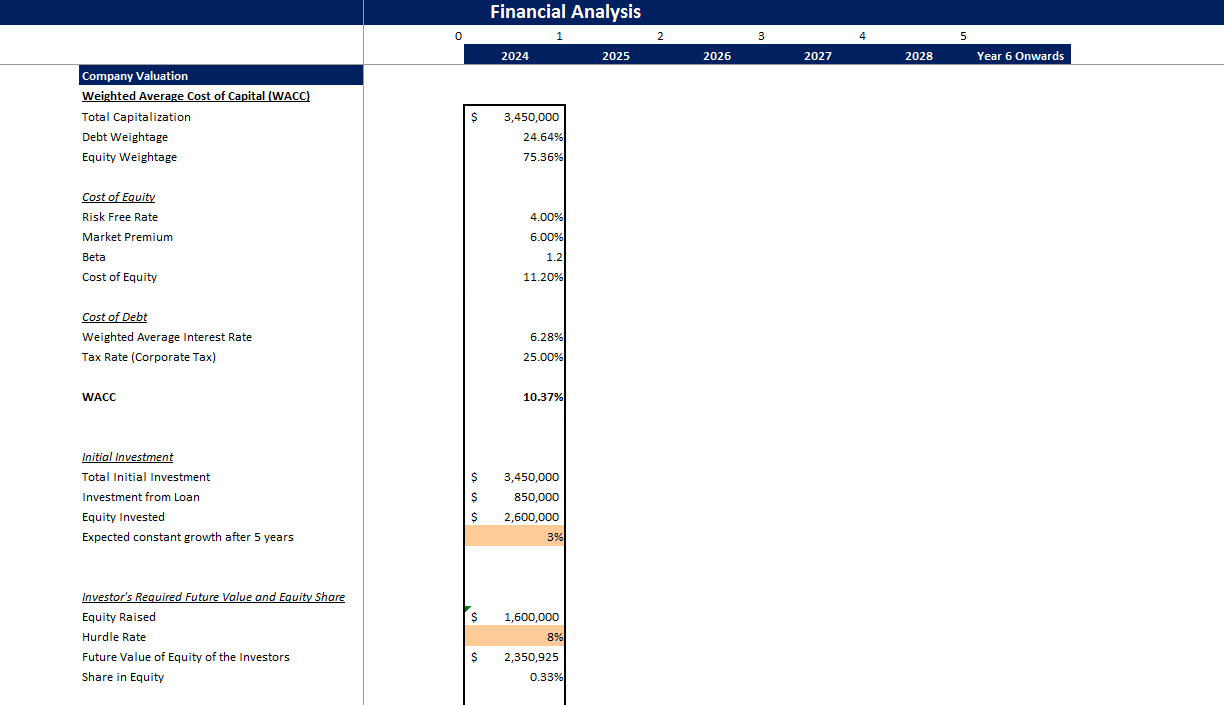Click the Year 6 Onwards header
This screenshot has height=705, width=1224.
(1019, 56)
